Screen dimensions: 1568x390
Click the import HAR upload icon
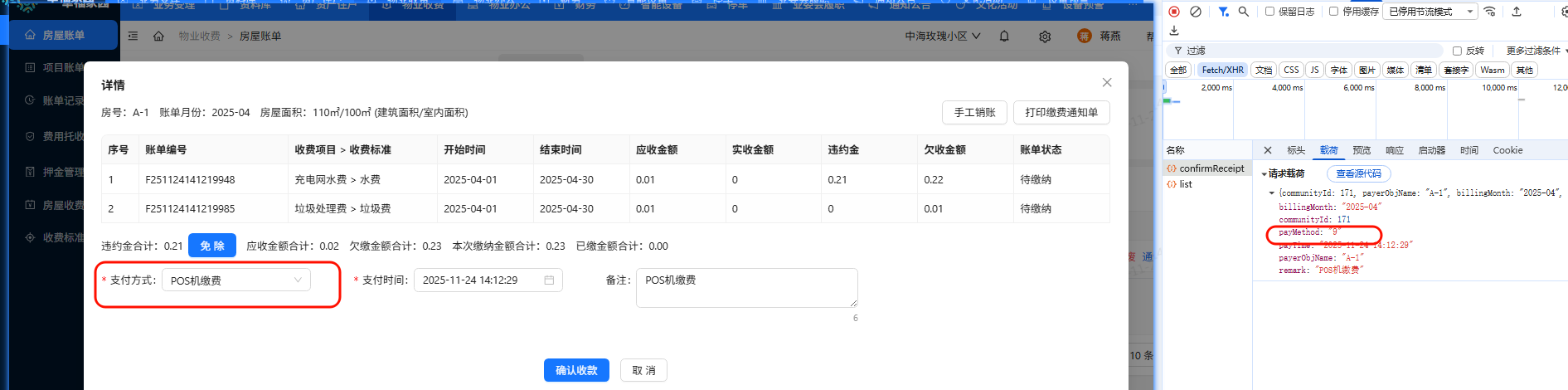(x=1517, y=12)
